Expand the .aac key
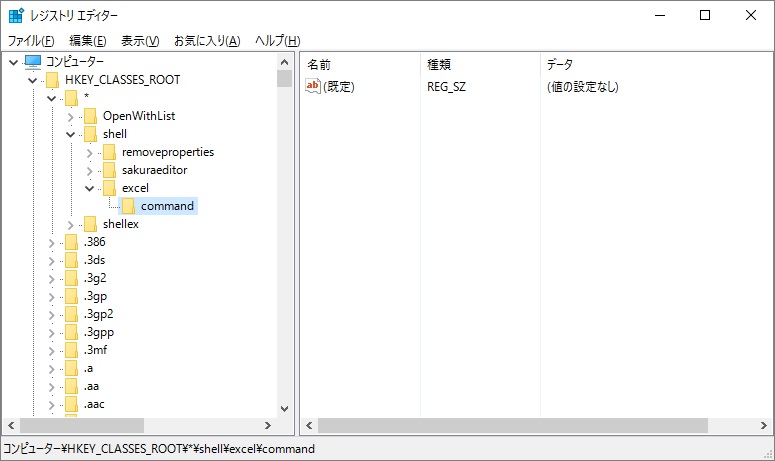This screenshot has width=775, height=461. point(51,406)
